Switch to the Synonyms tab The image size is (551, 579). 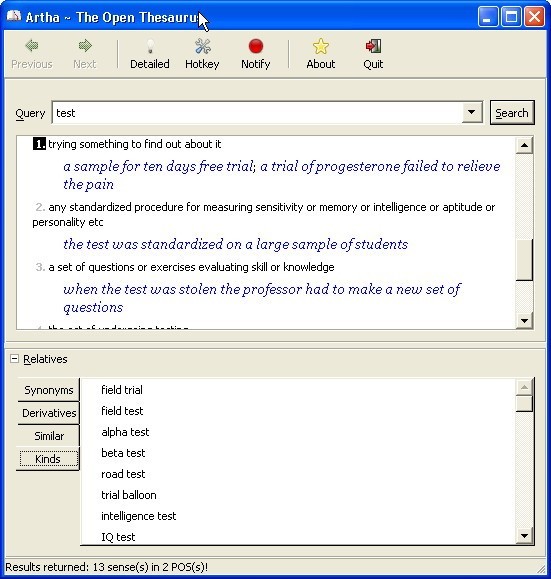click(48, 390)
